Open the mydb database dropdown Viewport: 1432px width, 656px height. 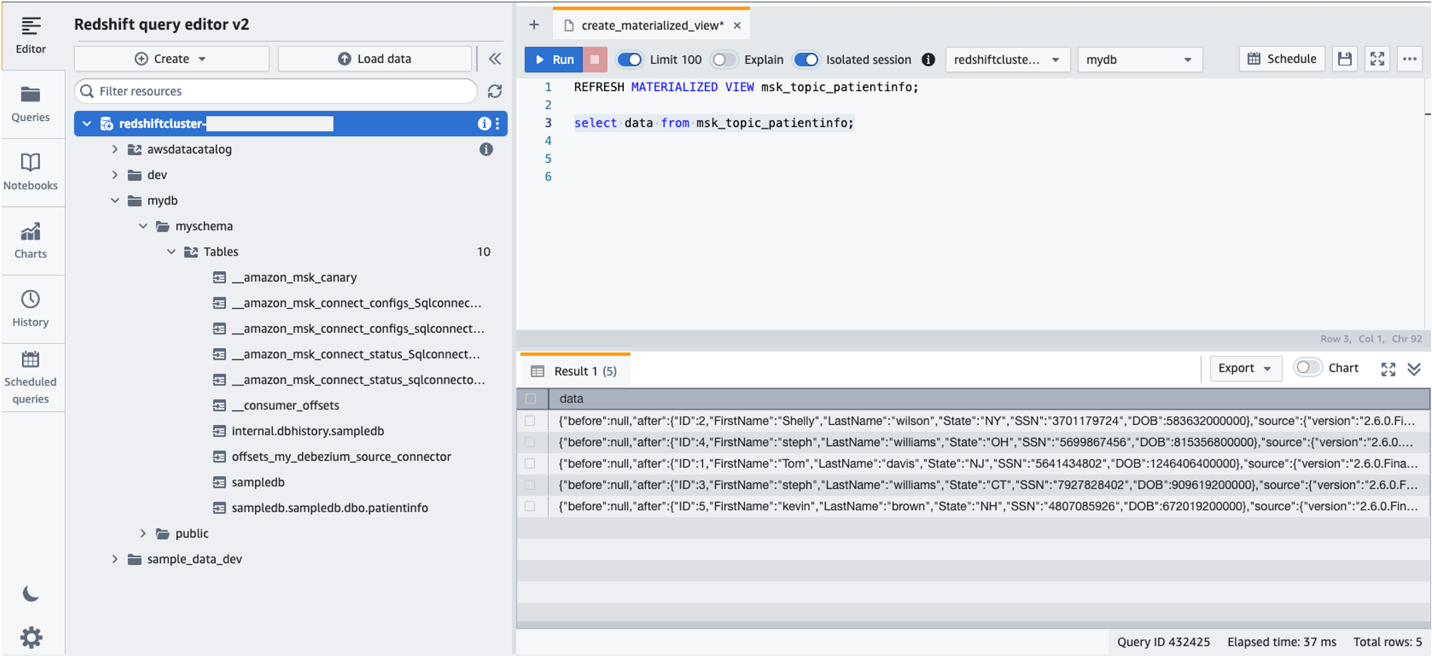click(x=1140, y=60)
